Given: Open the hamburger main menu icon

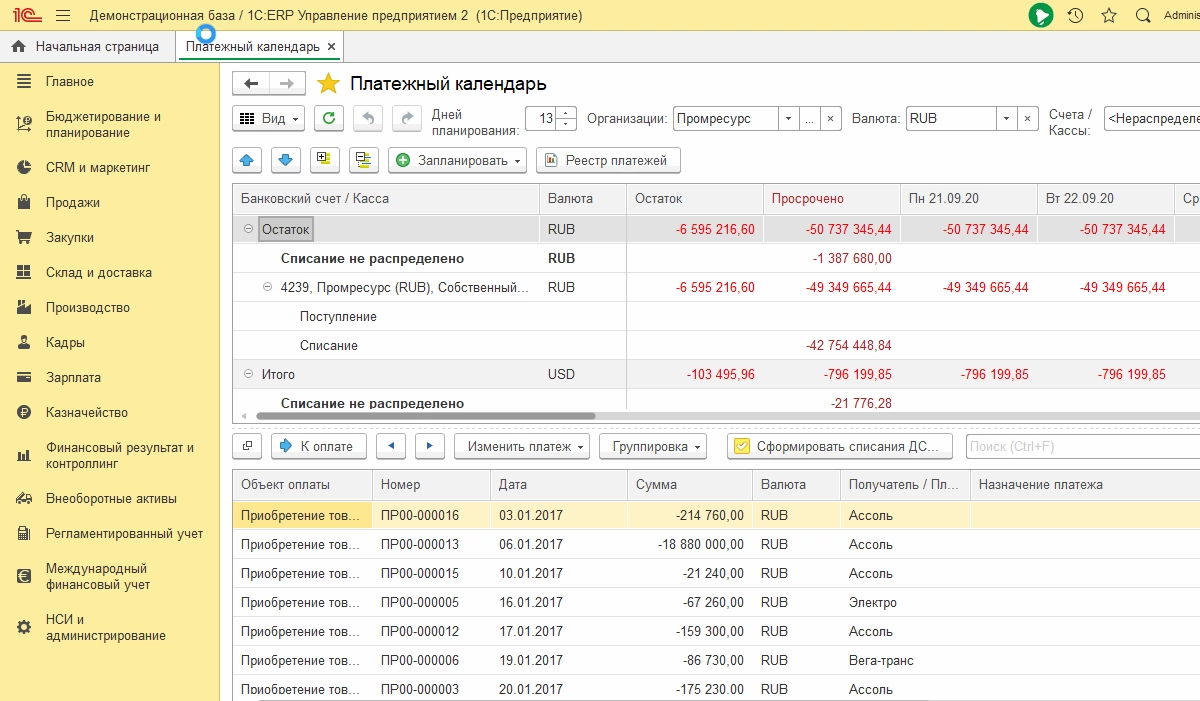Looking at the screenshot, I should pos(63,16).
